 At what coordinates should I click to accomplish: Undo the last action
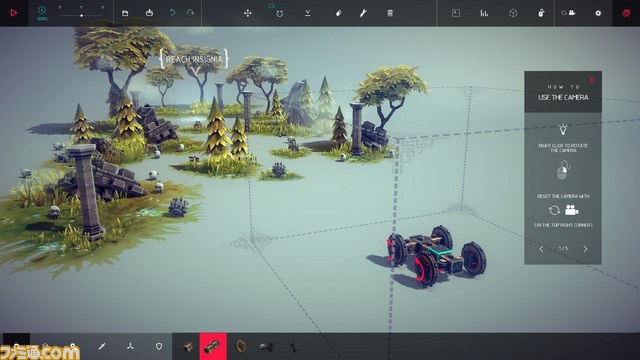[172, 13]
